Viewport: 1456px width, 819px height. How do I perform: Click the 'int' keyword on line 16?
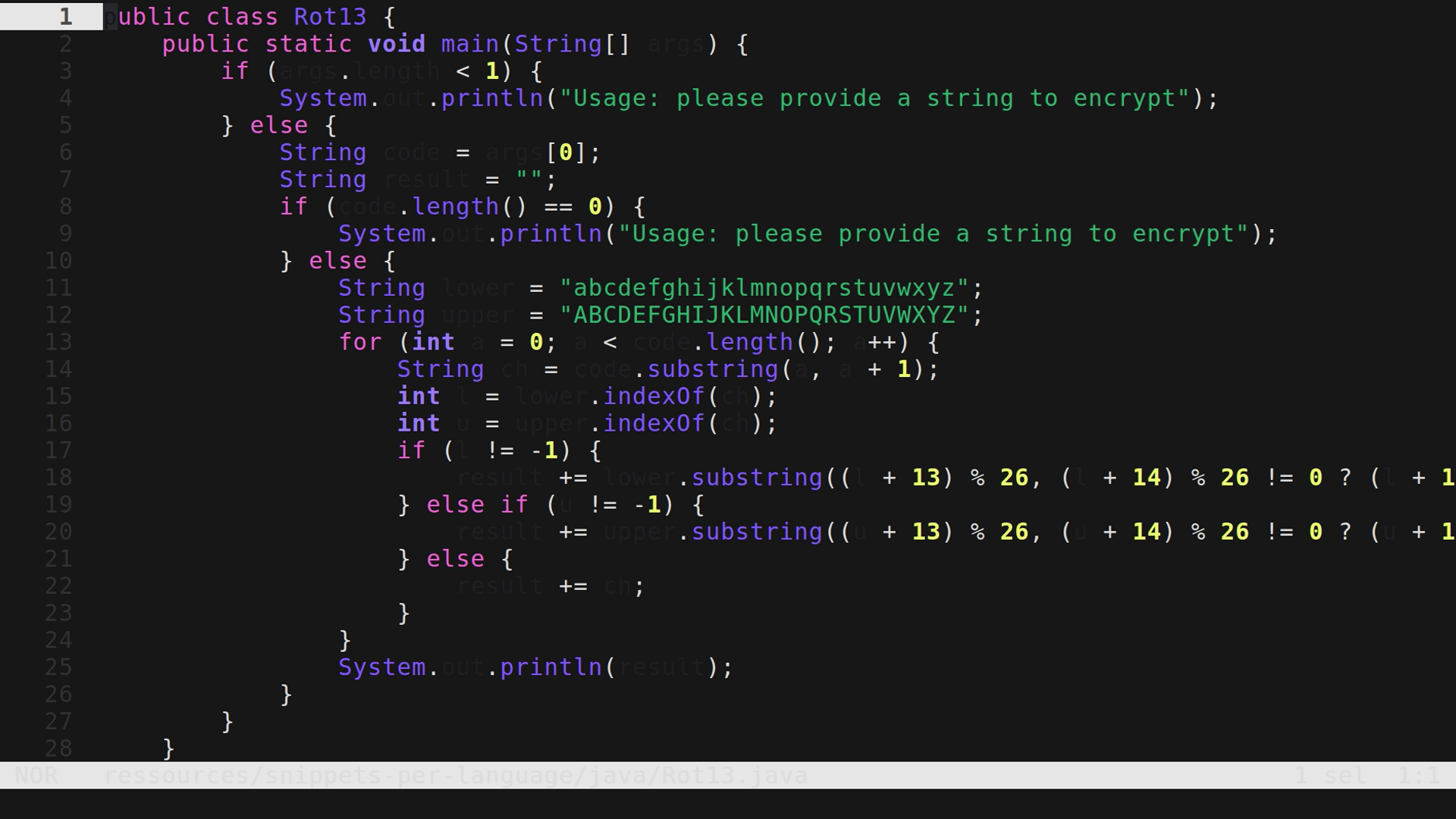pyautogui.click(x=419, y=423)
